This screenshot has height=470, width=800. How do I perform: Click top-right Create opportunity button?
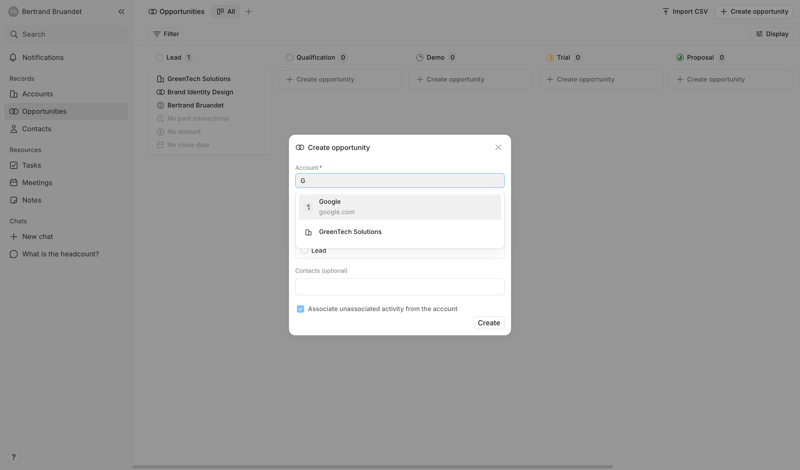[754, 11]
